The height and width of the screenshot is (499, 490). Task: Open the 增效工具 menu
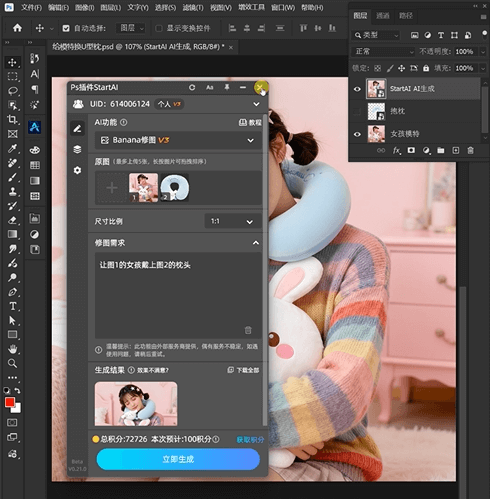point(251,7)
